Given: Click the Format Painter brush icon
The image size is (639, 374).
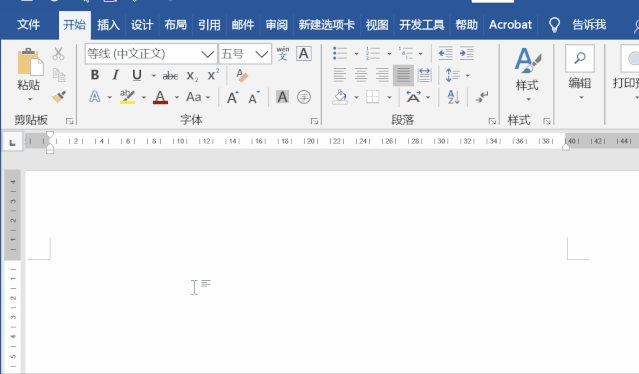Looking at the screenshot, I should click(59, 97).
